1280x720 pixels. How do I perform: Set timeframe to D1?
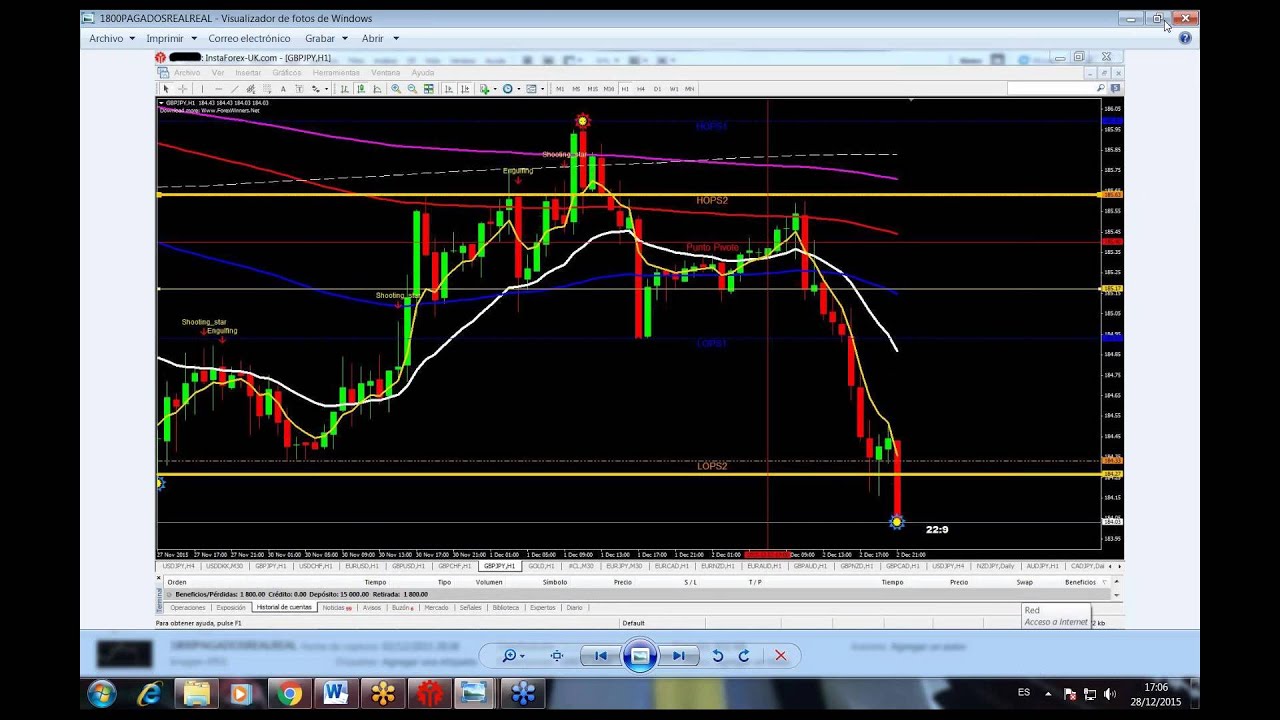pos(657,89)
